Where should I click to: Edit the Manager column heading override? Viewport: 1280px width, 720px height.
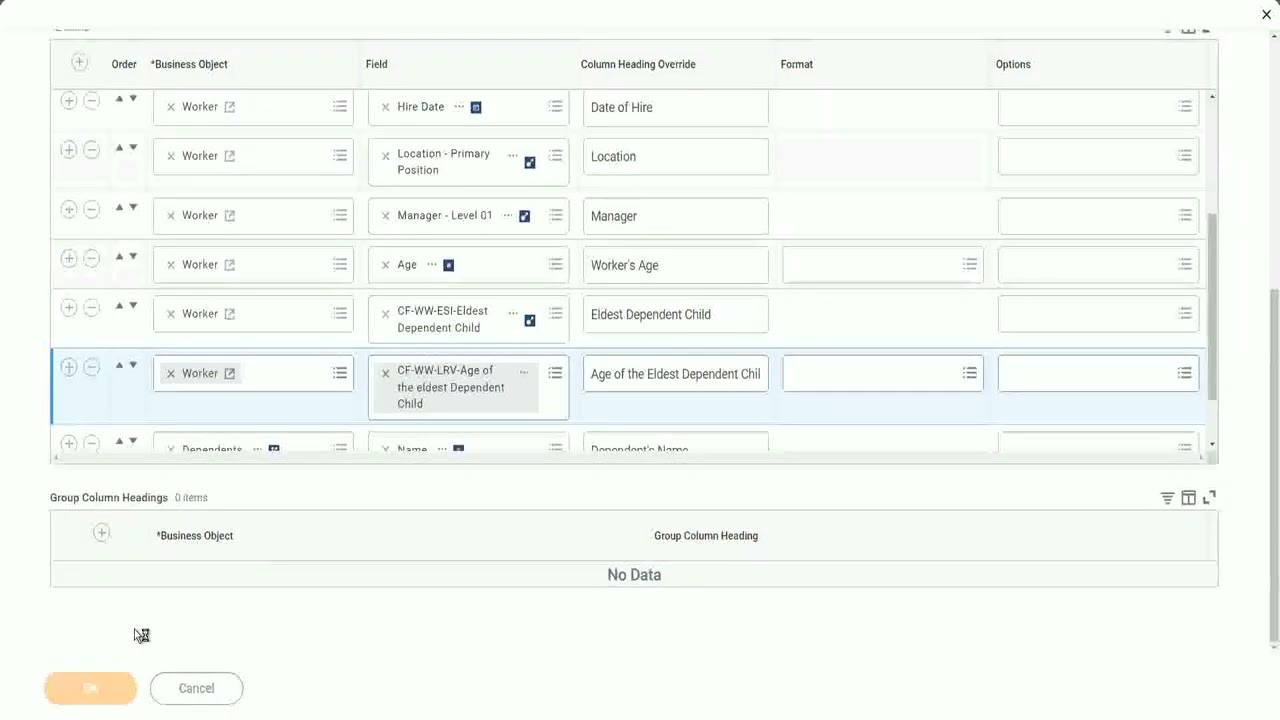(x=676, y=216)
